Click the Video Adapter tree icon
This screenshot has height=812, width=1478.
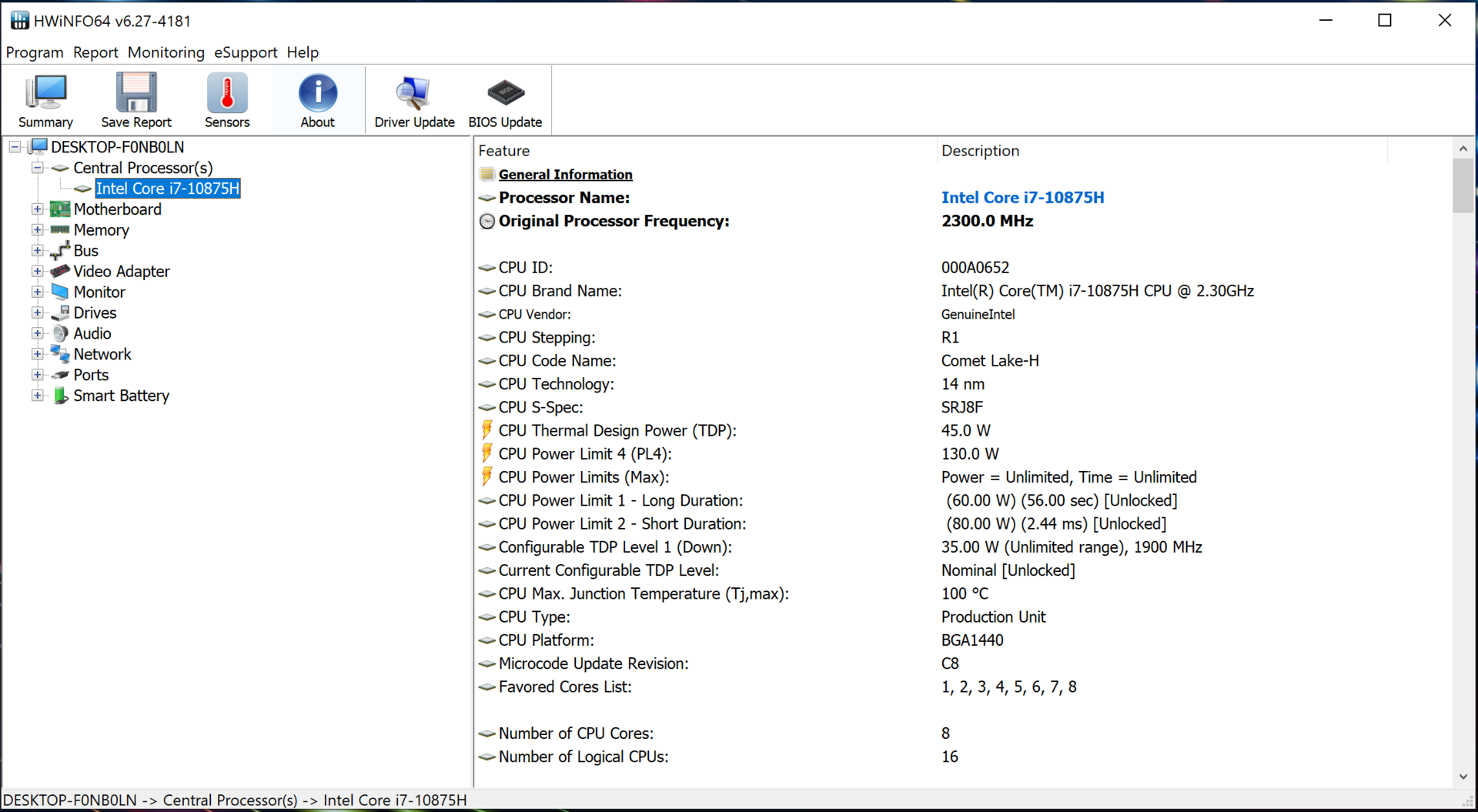60,271
